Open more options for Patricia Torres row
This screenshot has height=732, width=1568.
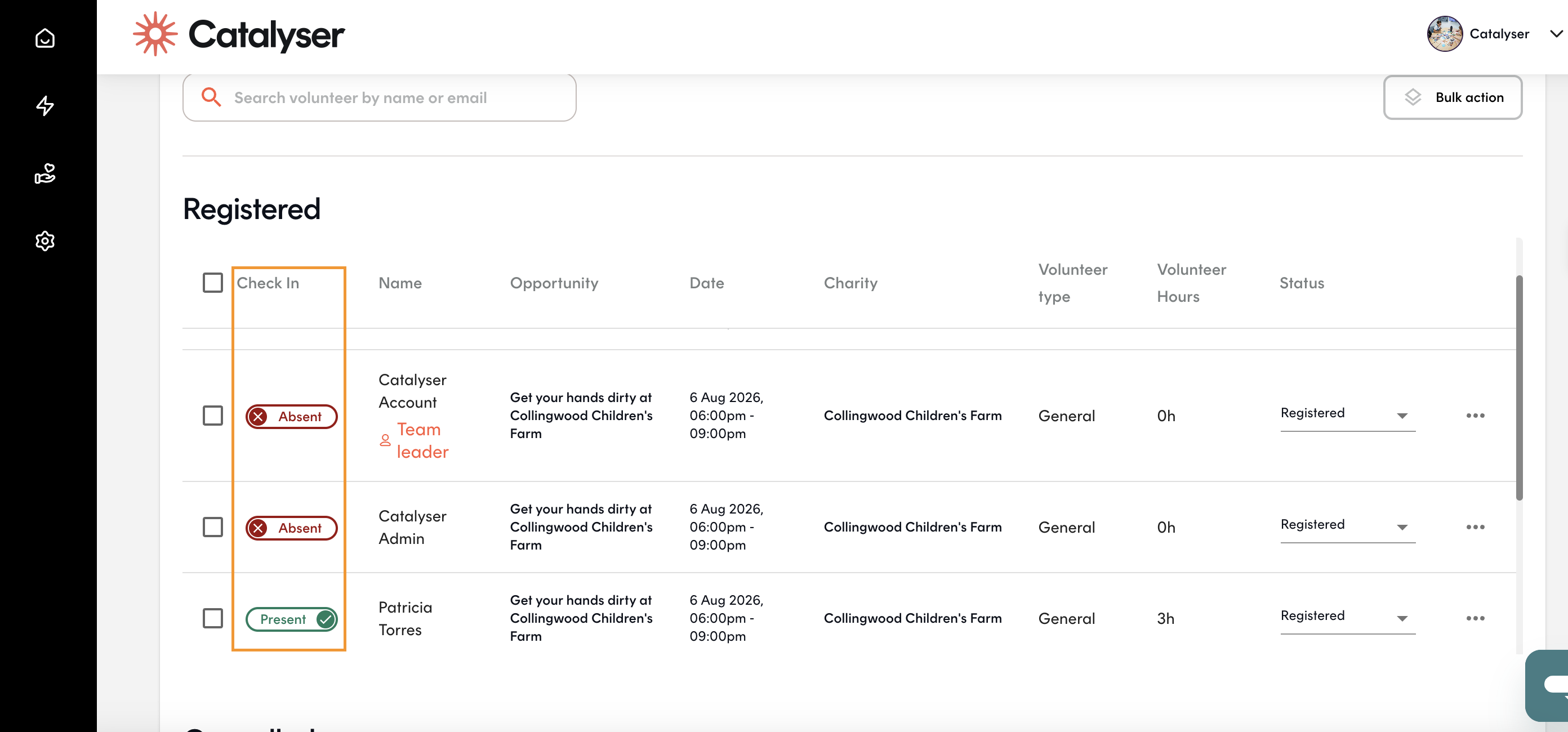click(1476, 618)
